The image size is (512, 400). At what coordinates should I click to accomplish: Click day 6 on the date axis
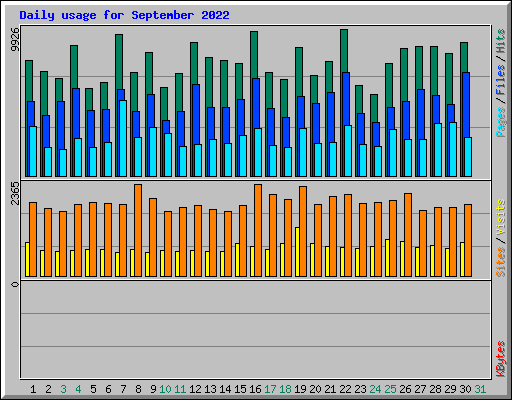(x=108, y=389)
